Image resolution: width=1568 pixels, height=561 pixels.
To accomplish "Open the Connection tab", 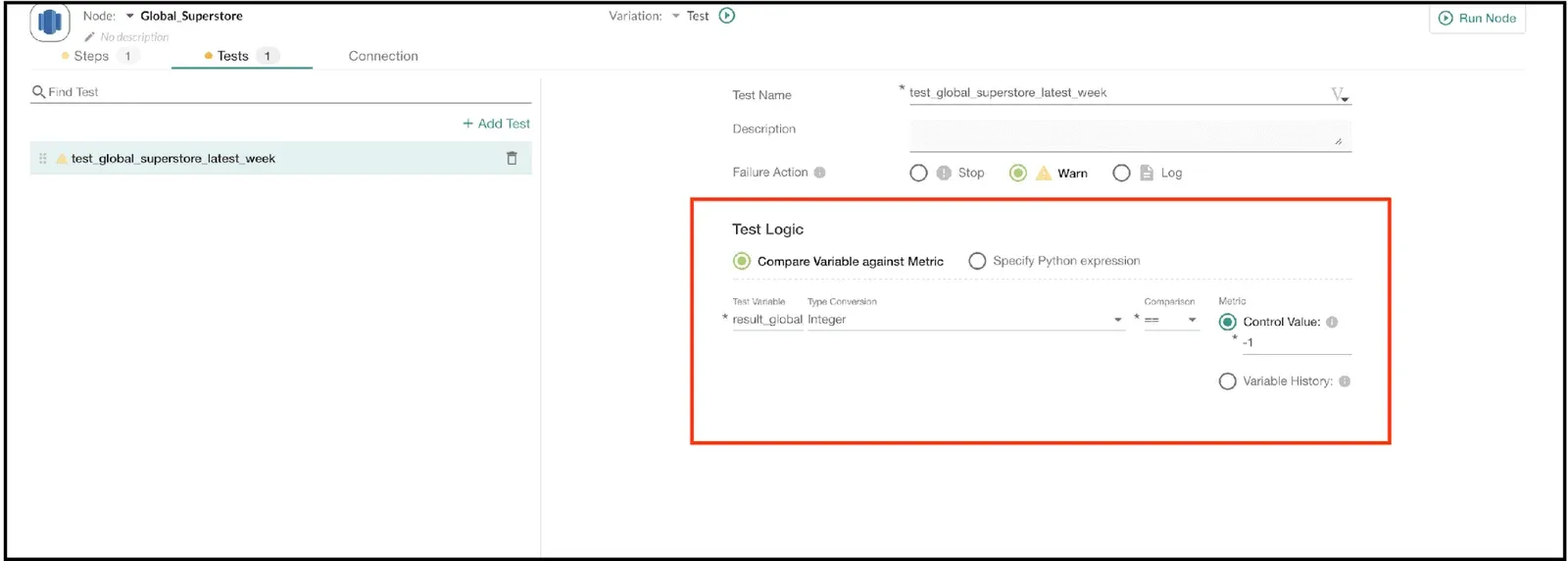I will (383, 56).
